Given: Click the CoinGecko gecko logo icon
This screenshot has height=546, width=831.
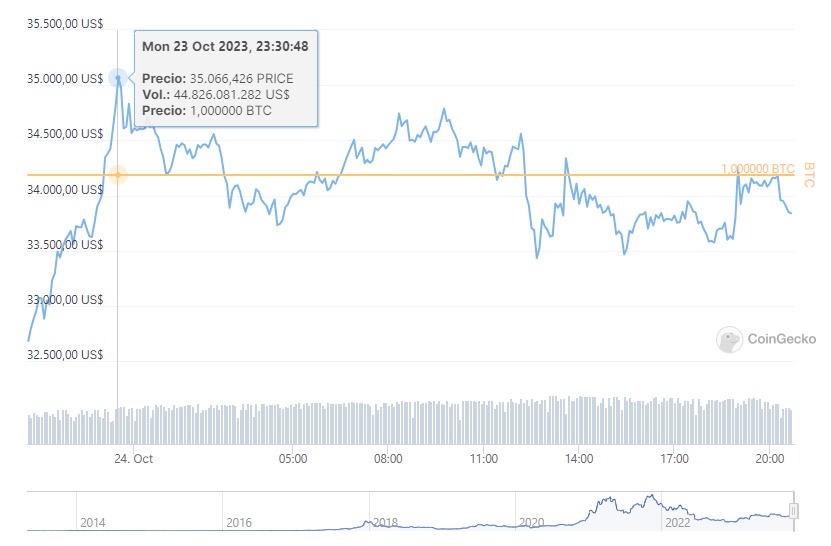Looking at the screenshot, I should [729, 340].
